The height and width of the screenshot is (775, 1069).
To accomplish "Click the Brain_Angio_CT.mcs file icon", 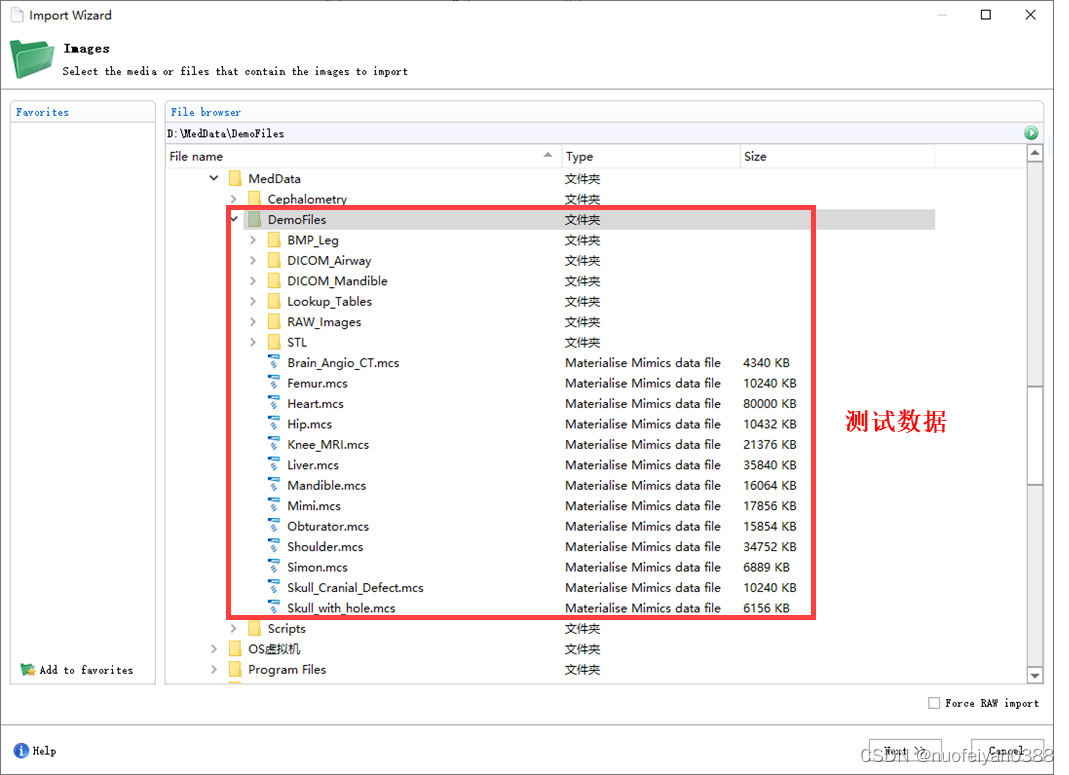I will pos(273,362).
